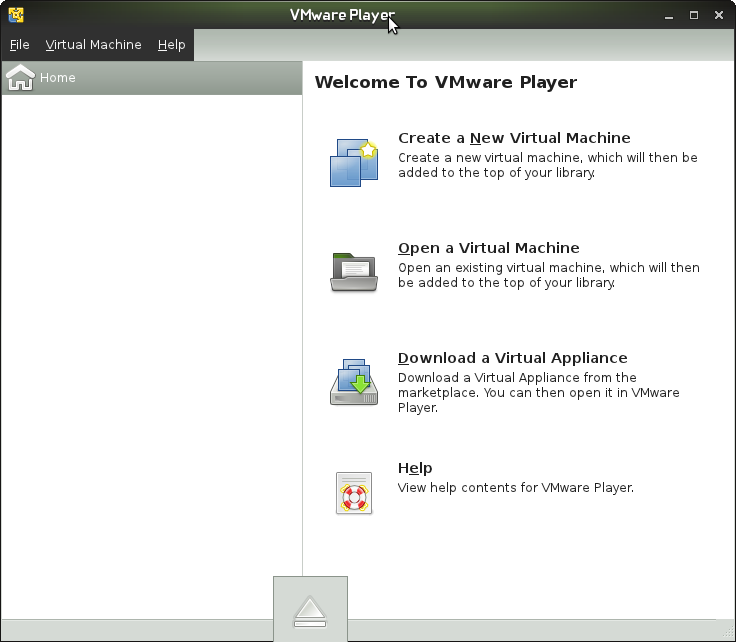Image resolution: width=736 pixels, height=642 pixels.
Task: Click the eject-style arrow at bottom center
Action: coord(310,611)
